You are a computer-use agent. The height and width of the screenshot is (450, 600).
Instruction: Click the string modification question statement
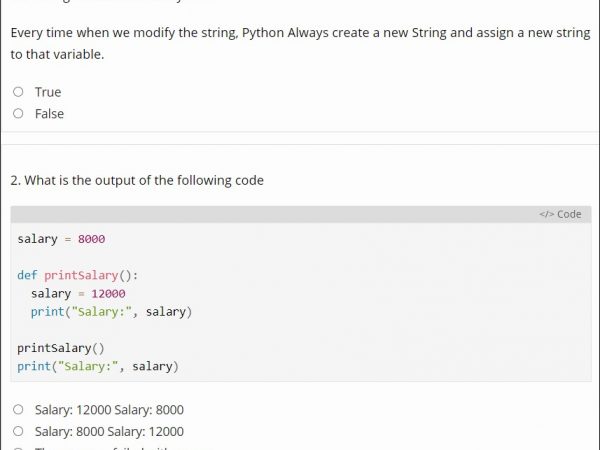[300, 43]
